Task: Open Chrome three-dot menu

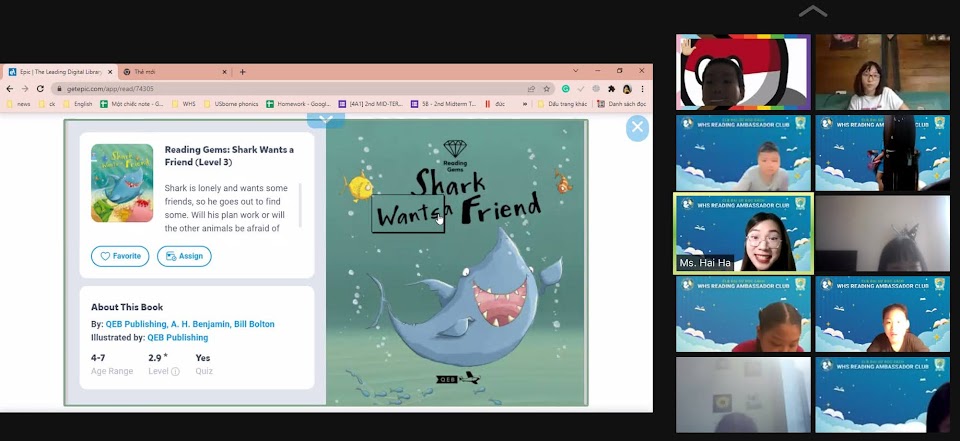Action: [x=642, y=89]
